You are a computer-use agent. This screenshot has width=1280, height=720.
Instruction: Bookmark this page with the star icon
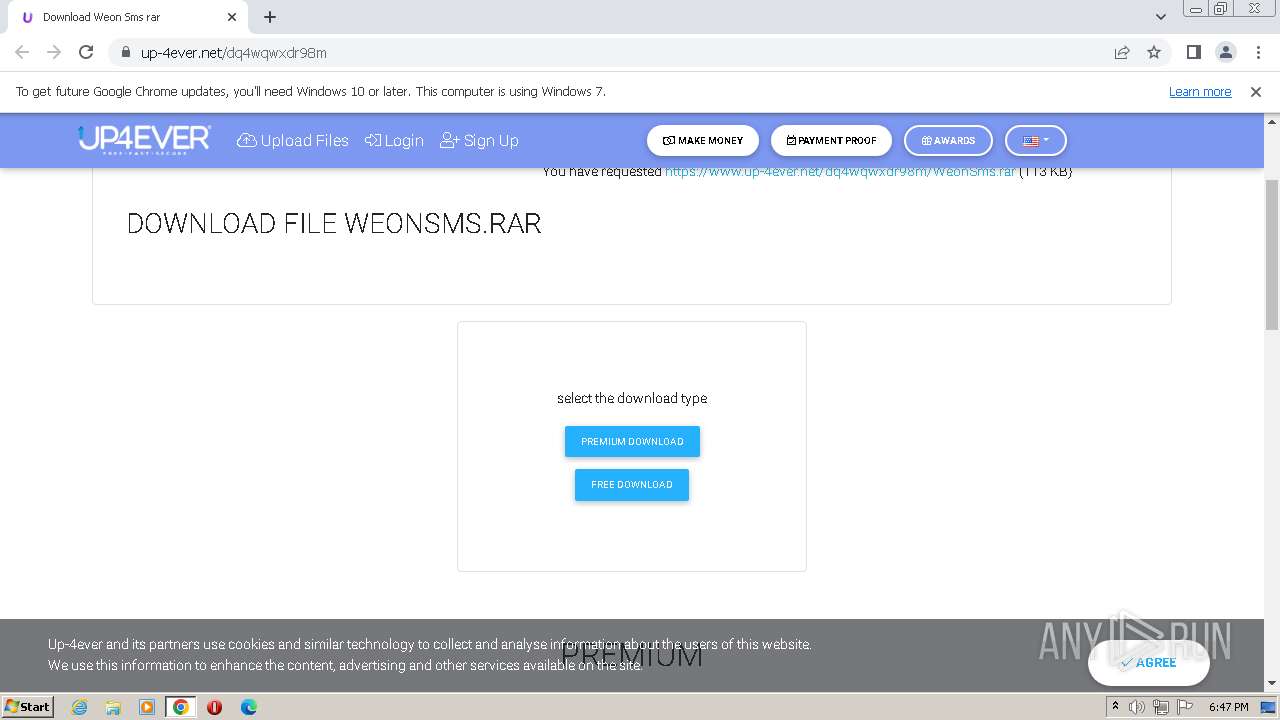pos(1154,52)
